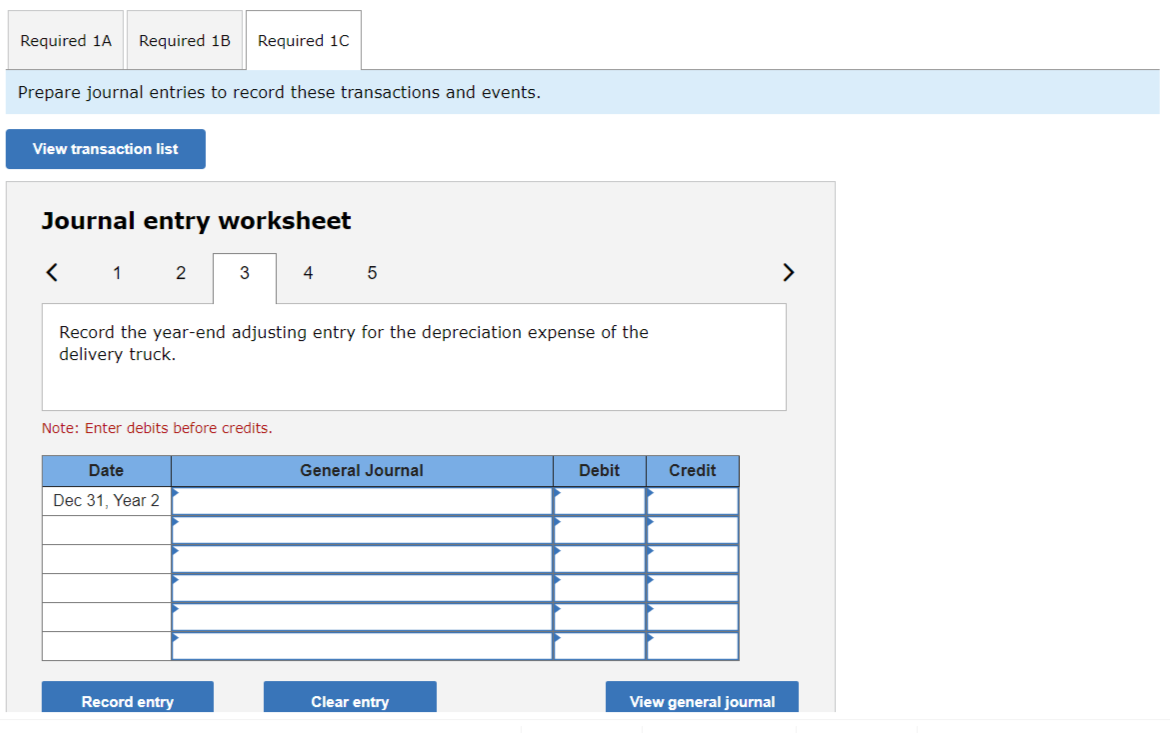This screenshot has height=733, width=1170.
Task: Select the Required 1C tab
Action: point(304,40)
